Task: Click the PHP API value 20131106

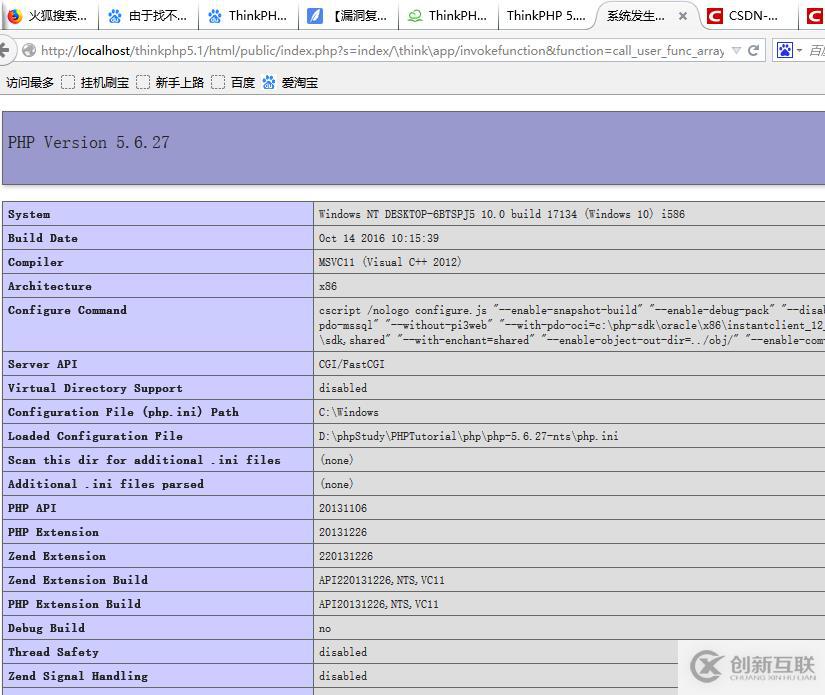Action: (343, 508)
